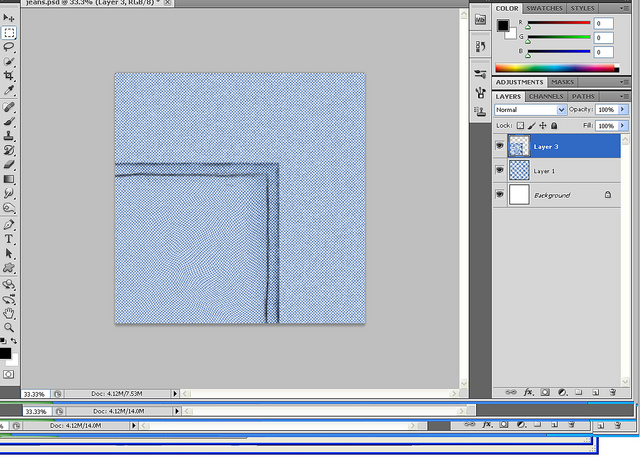Select the Eraser tool
640x464 pixels.
(9, 164)
